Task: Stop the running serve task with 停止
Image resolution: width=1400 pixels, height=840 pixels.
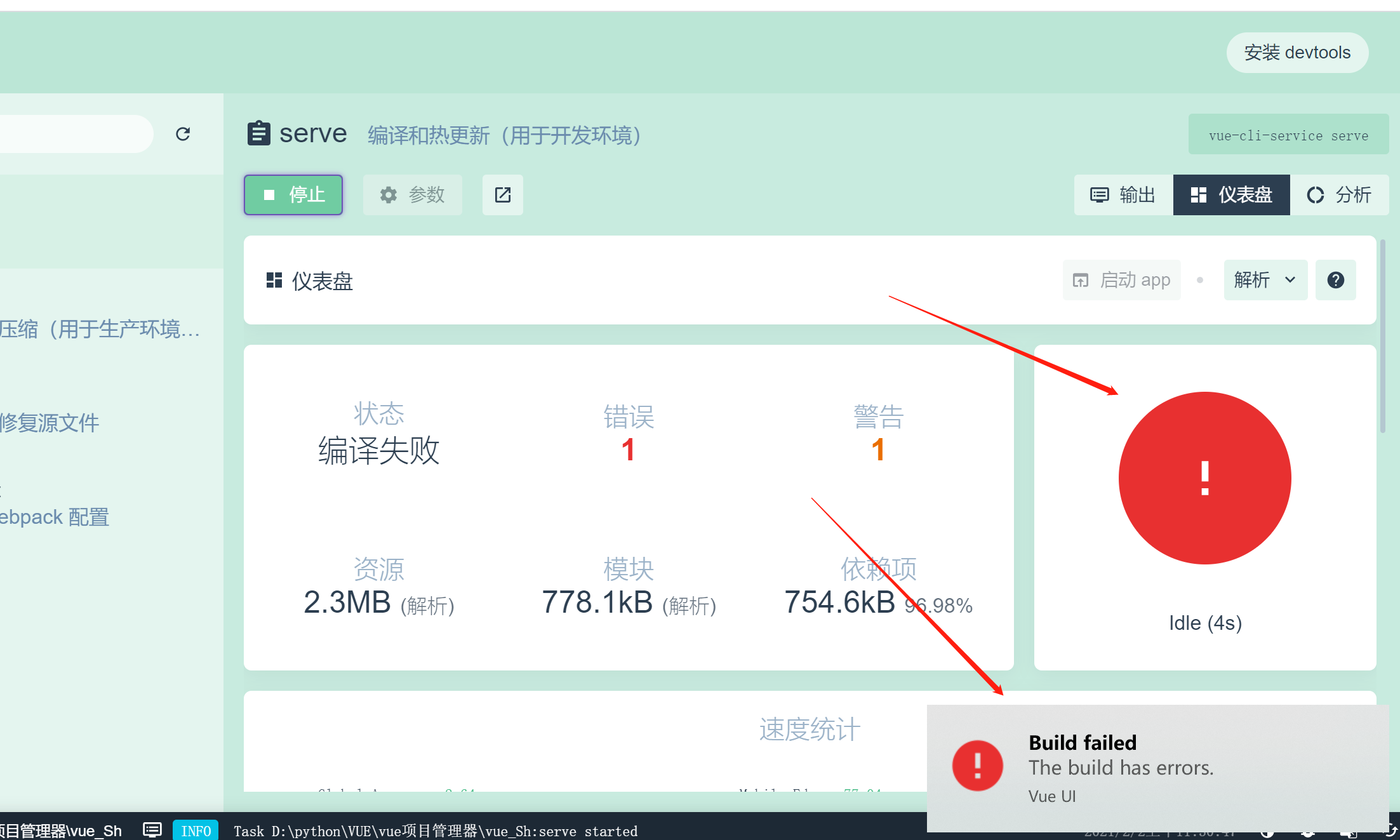Action: pos(293,195)
